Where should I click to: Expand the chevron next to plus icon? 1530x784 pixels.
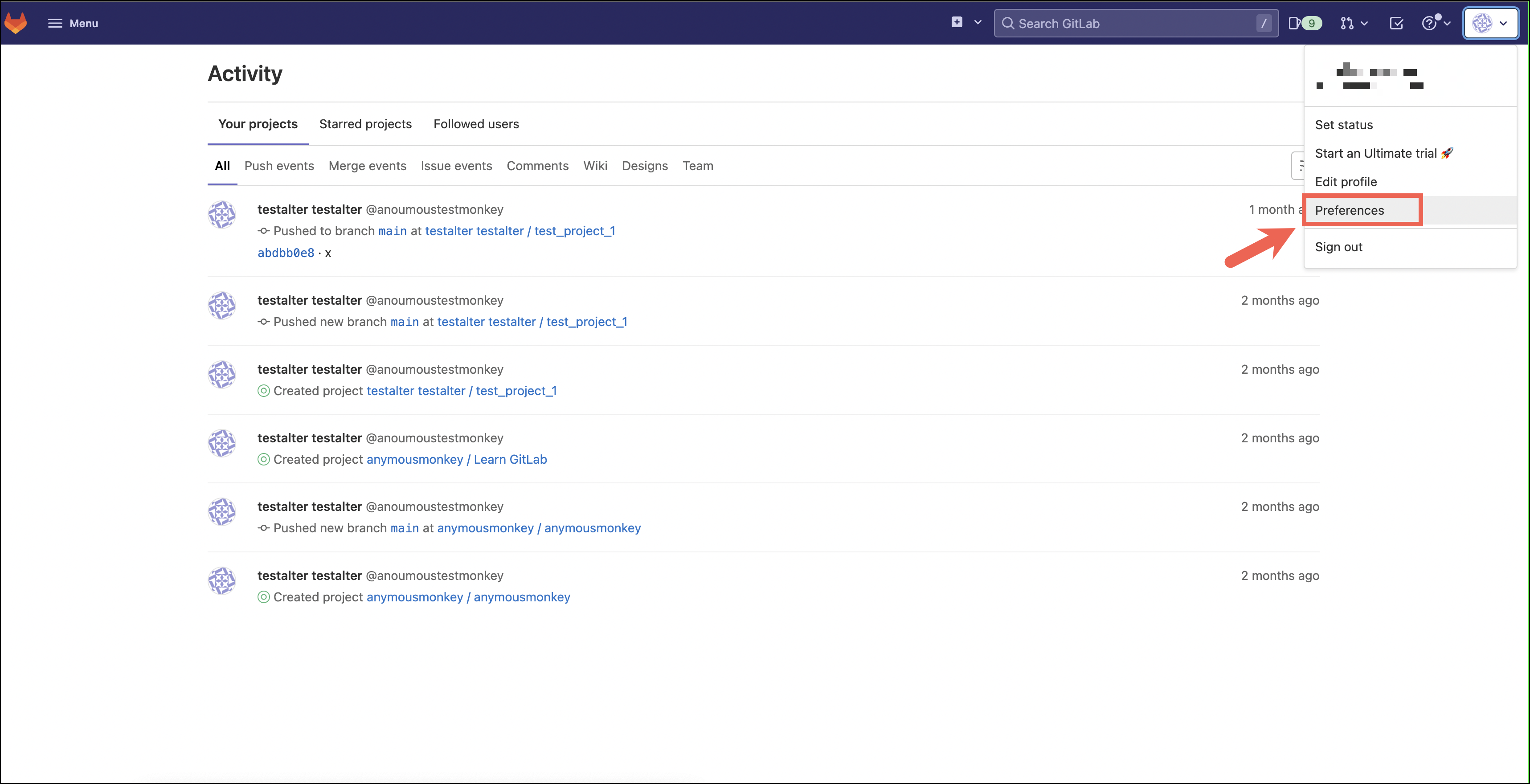point(978,23)
